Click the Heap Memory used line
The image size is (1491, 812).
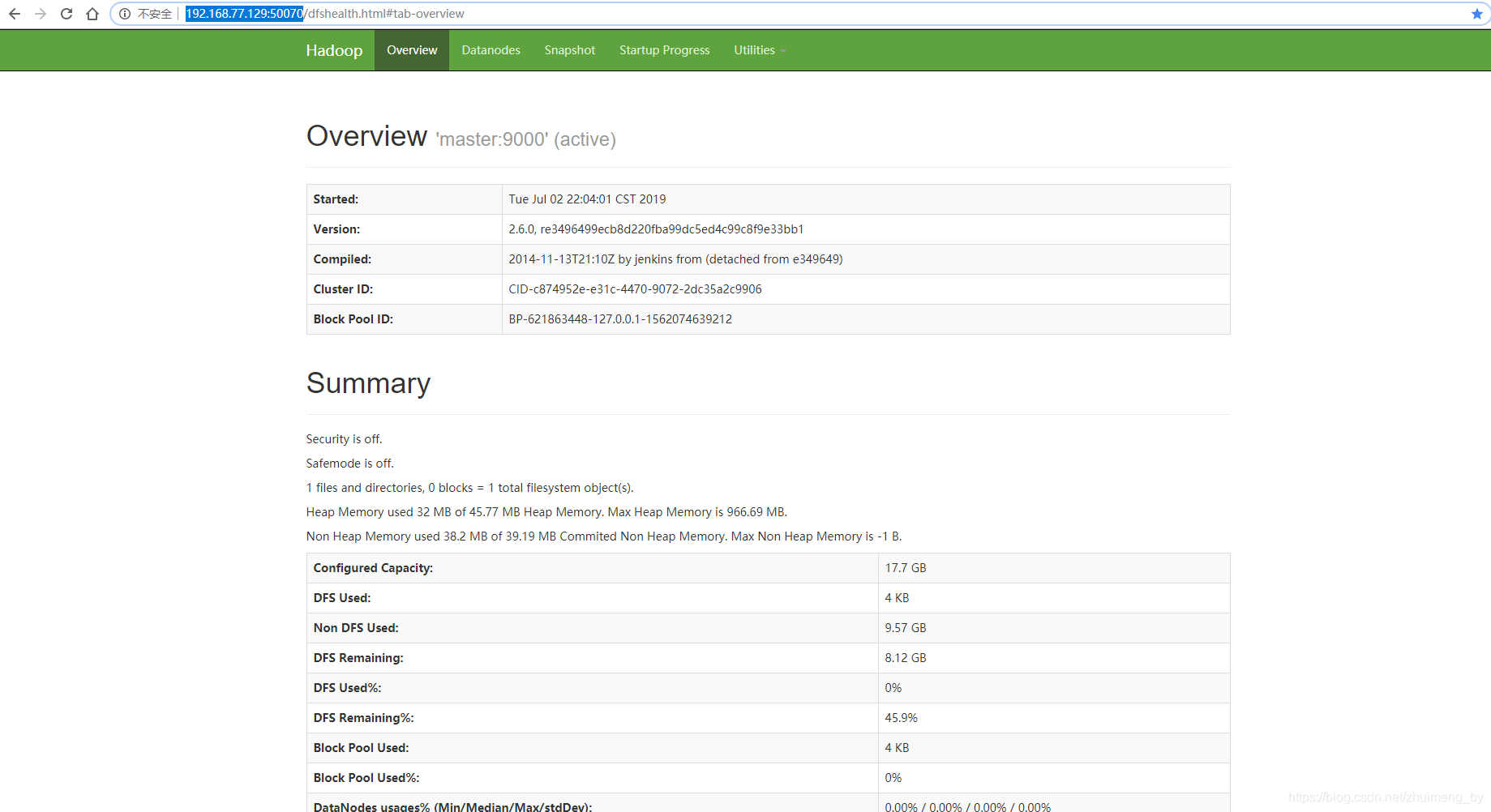[x=546, y=512]
